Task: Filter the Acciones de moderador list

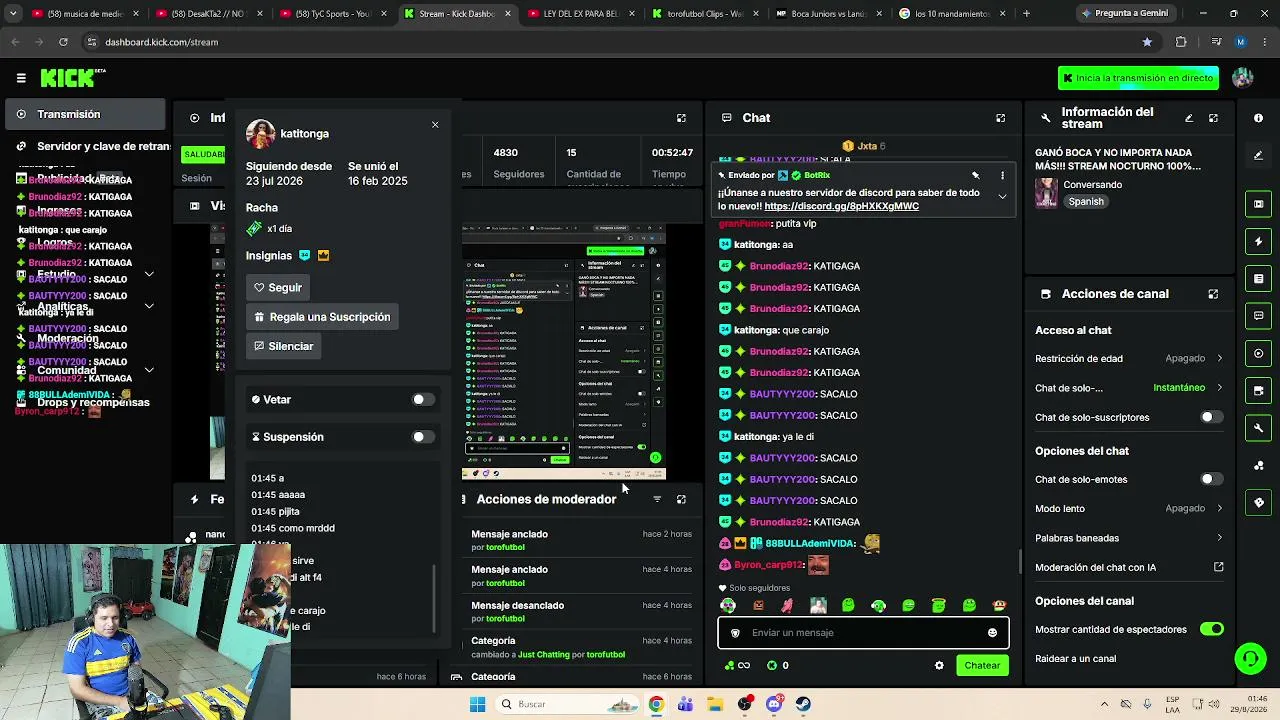Action: (657, 499)
